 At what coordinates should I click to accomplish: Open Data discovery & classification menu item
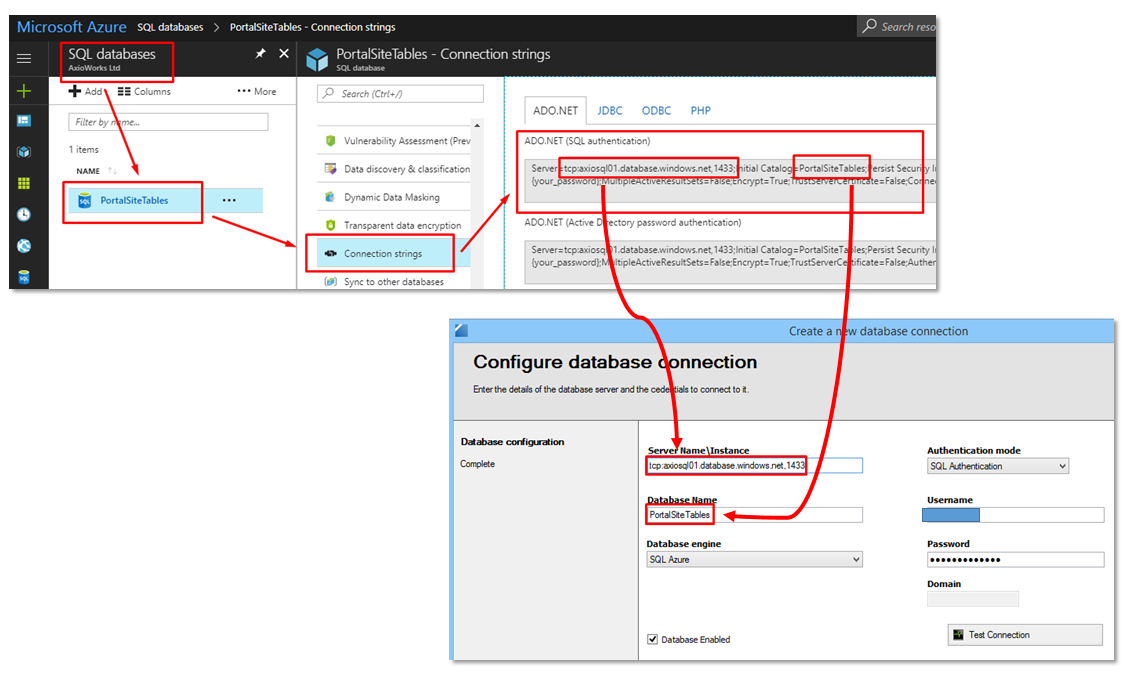393,169
